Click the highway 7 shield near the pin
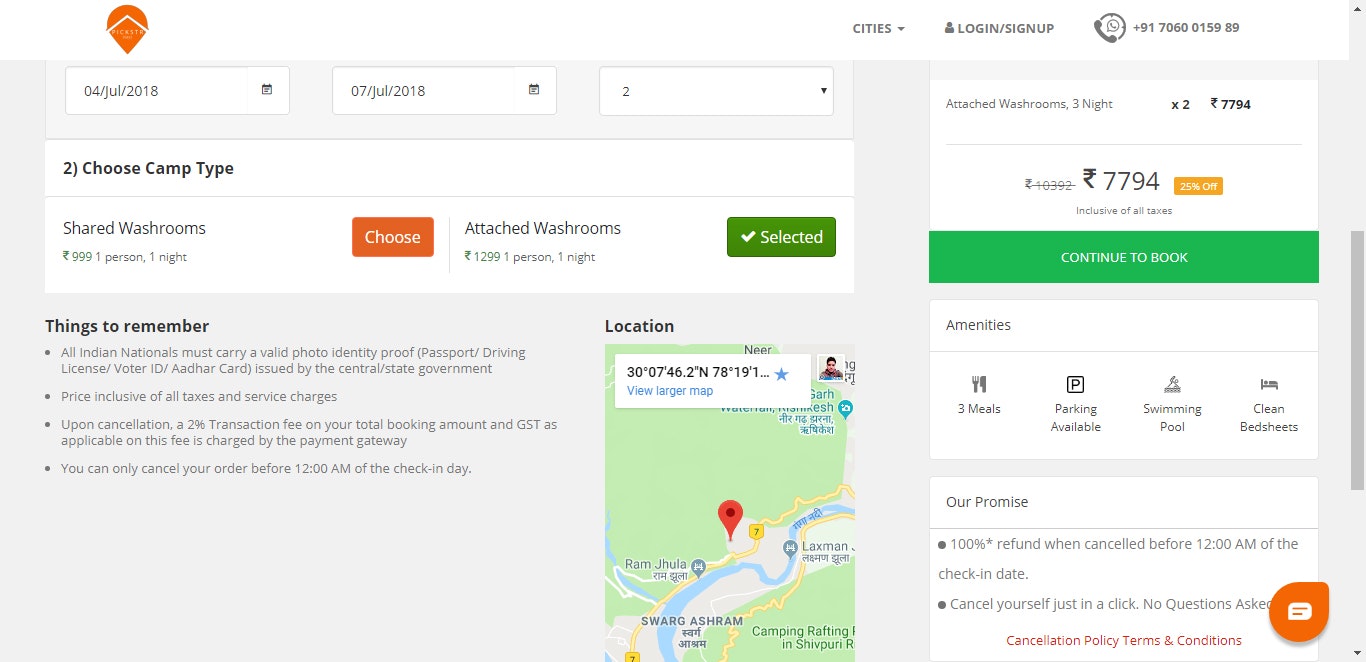Image resolution: width=1366 pixels, height=662 pixels. pyautogui.click(x=757, y=532)
